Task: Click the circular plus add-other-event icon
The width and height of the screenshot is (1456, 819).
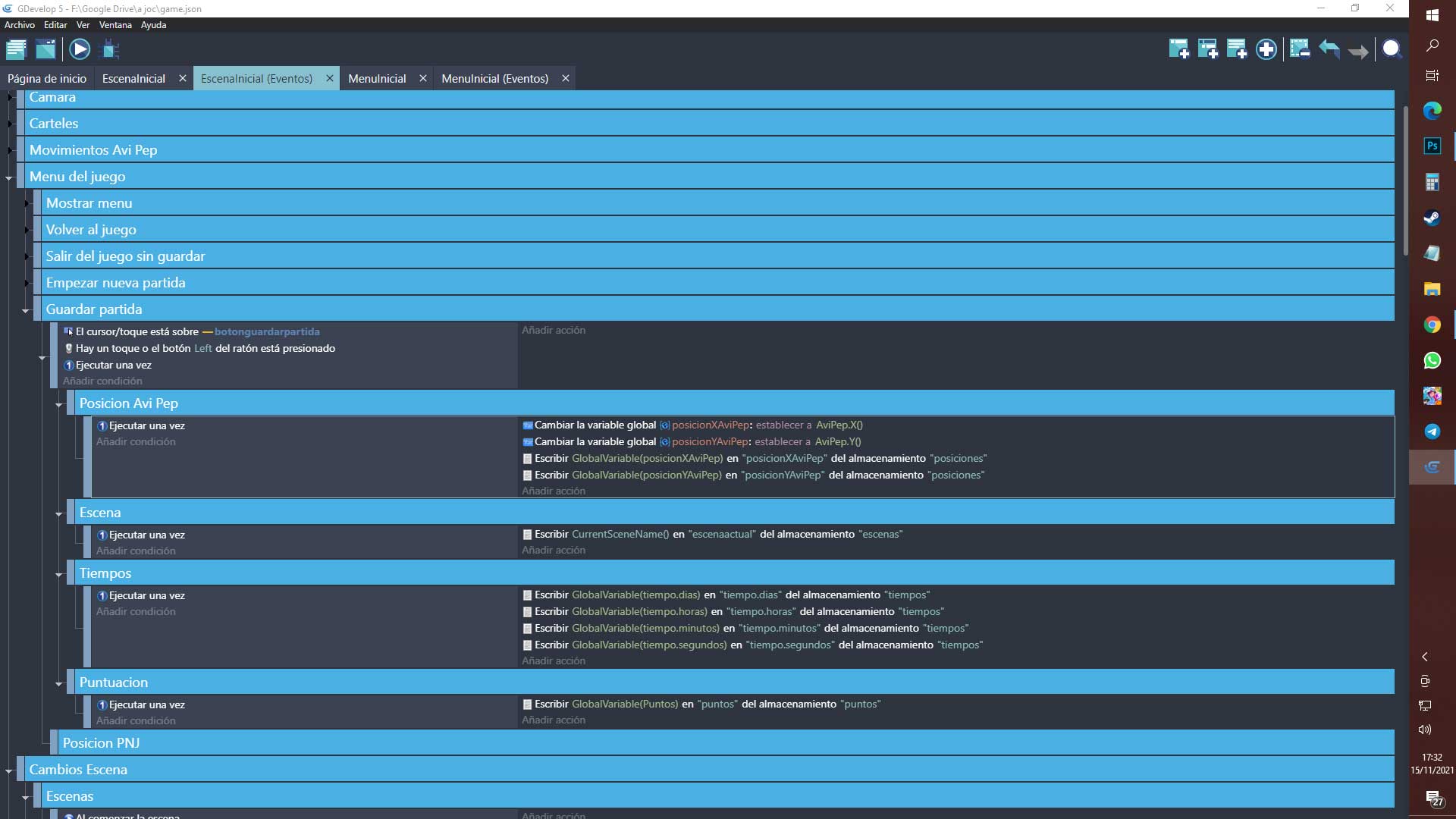Action: click(x=1266, y=49)
